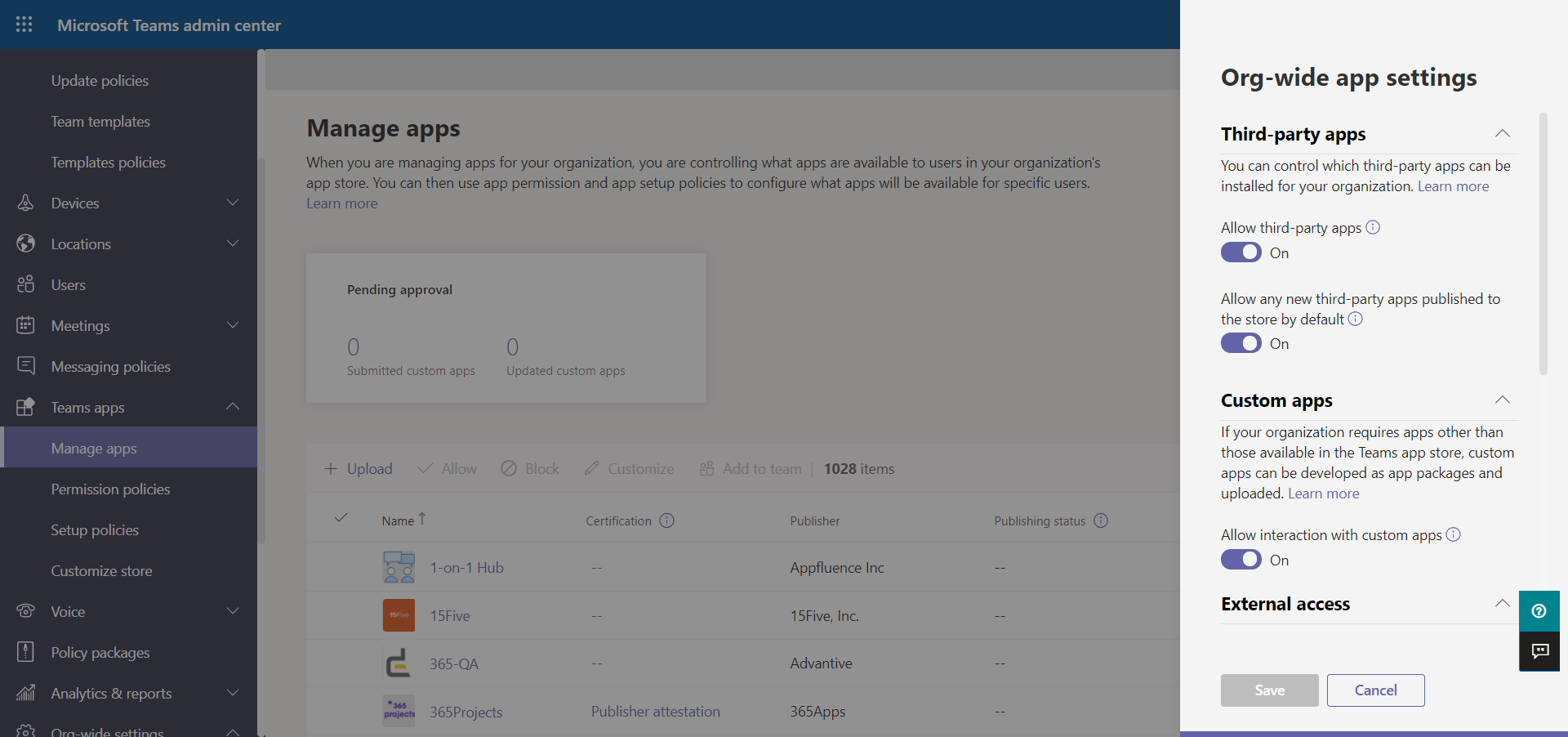Click info icon beside Allow interaction with custom apps

click(x=1453, y=534)
